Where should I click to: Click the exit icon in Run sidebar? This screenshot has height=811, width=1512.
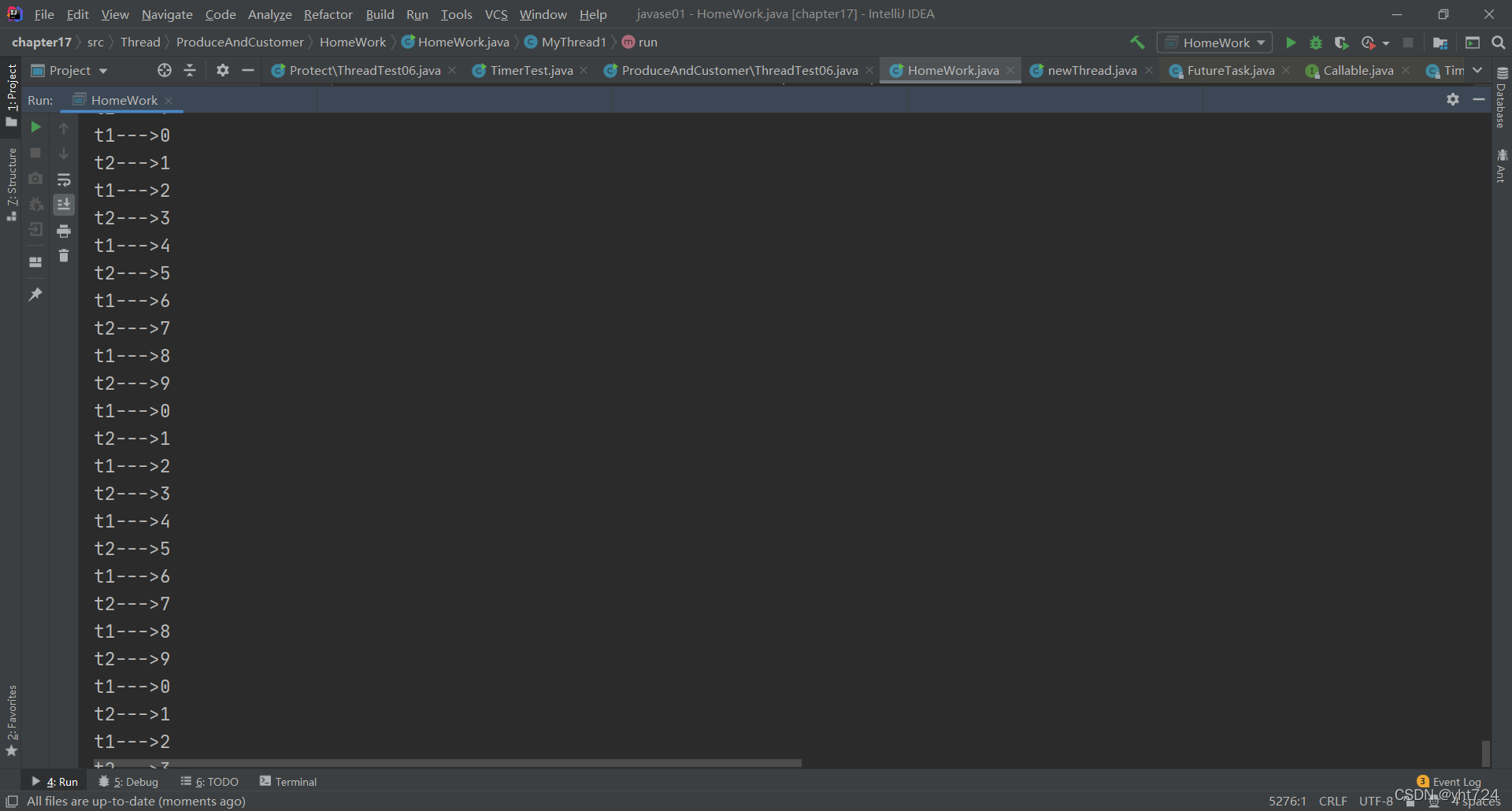click(x=35, y=230)
